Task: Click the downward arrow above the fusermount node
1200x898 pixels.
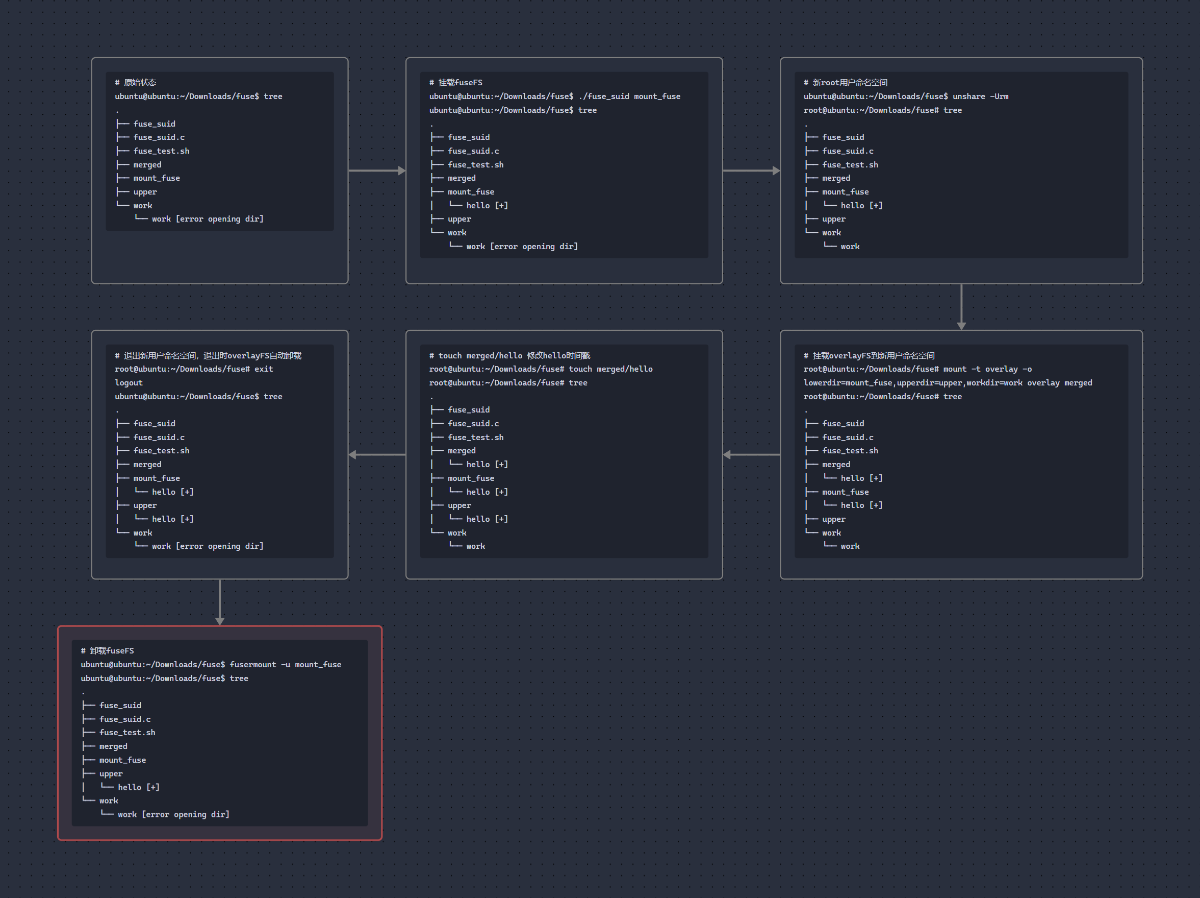Action: [220, 602]
